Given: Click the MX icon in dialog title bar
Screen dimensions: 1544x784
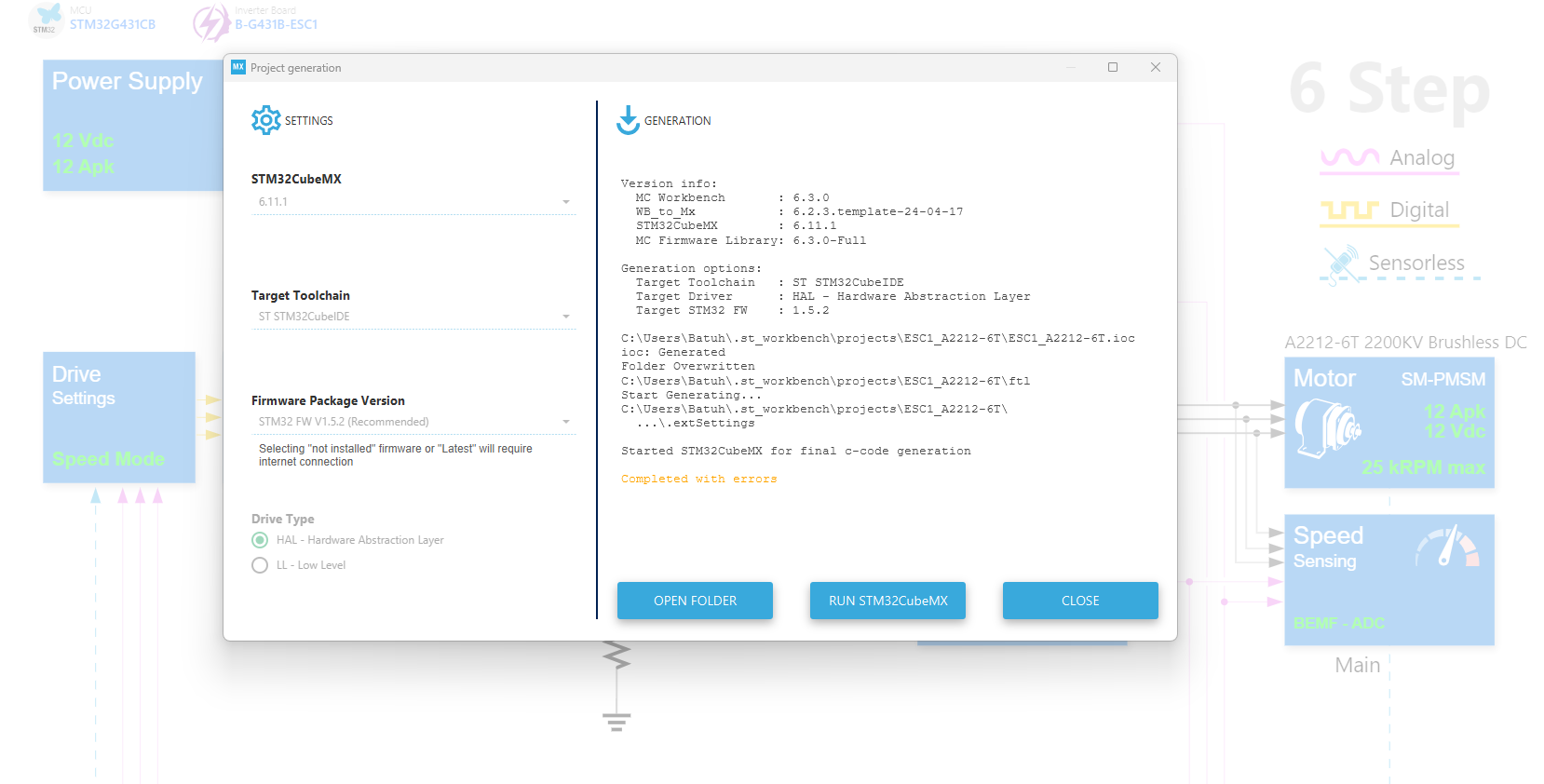Looking at the screenshot, I should coord(238,67).
